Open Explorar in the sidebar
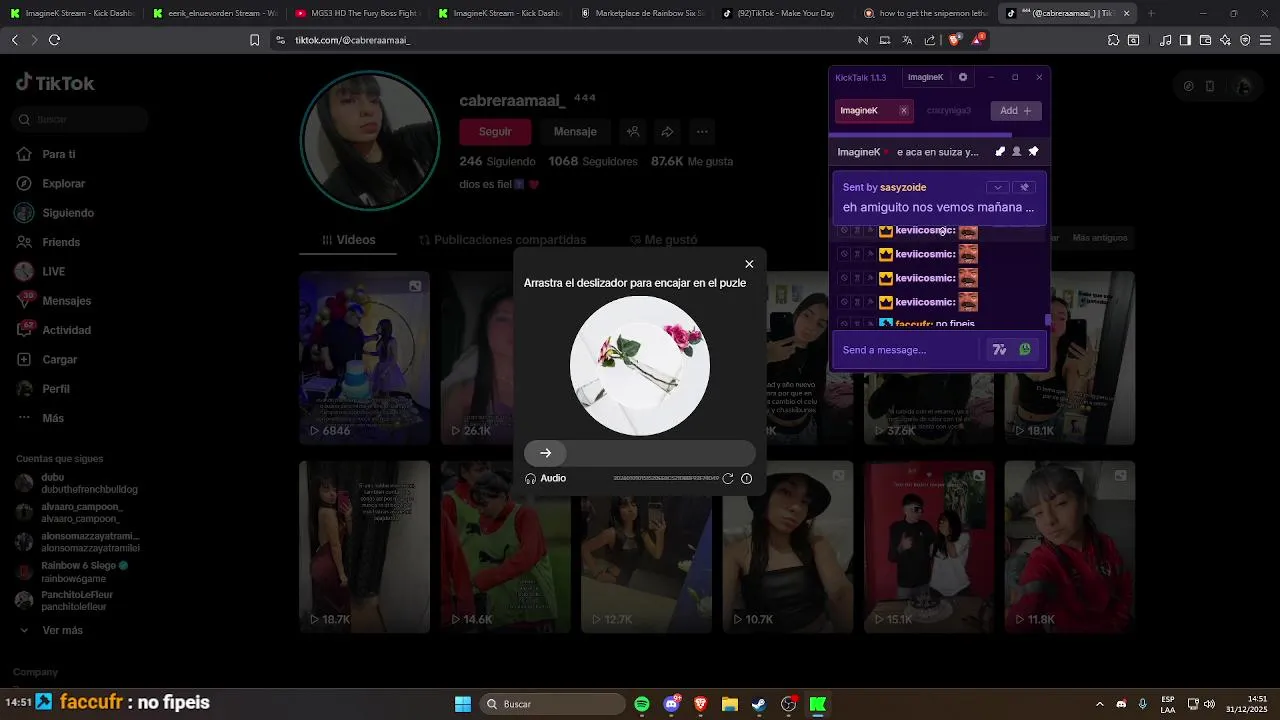 point(63,184)
